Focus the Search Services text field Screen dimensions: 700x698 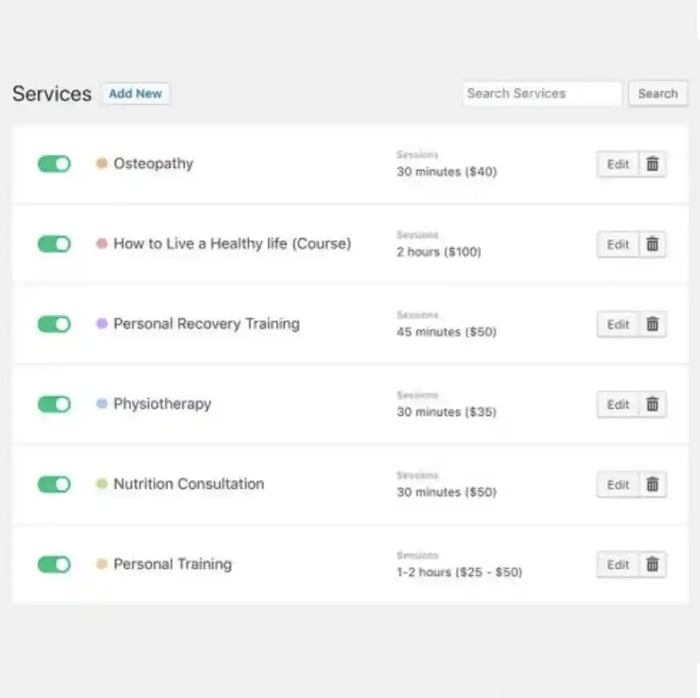pos(542,93)
